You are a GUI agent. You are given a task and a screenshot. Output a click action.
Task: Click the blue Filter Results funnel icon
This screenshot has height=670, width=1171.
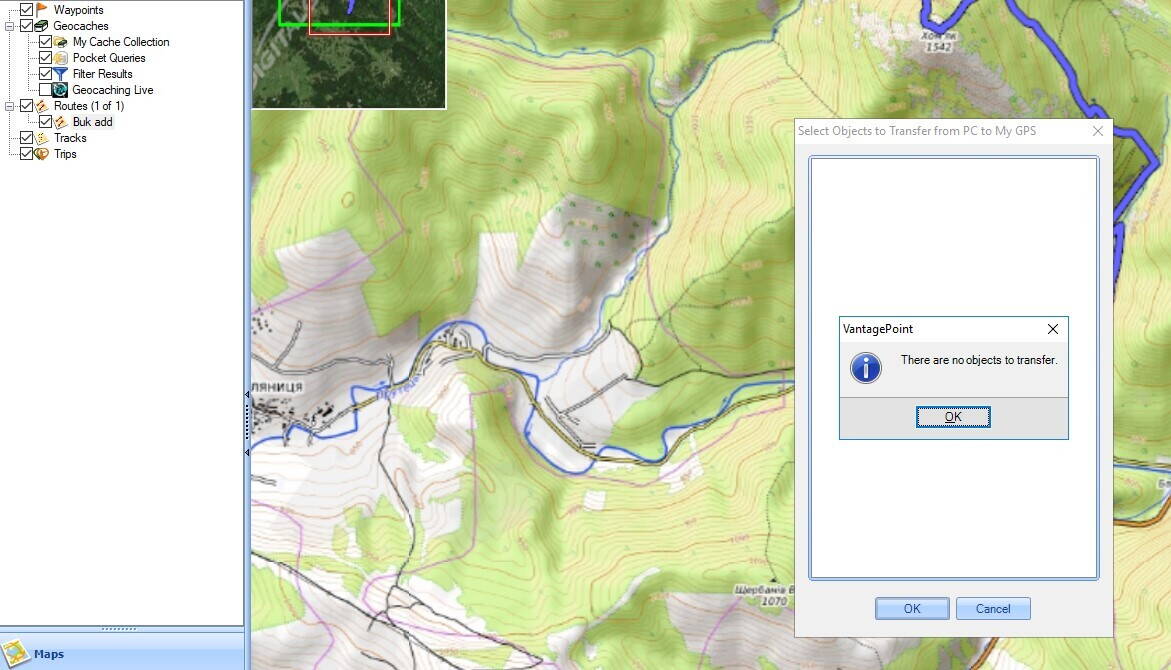click(61, 74)
